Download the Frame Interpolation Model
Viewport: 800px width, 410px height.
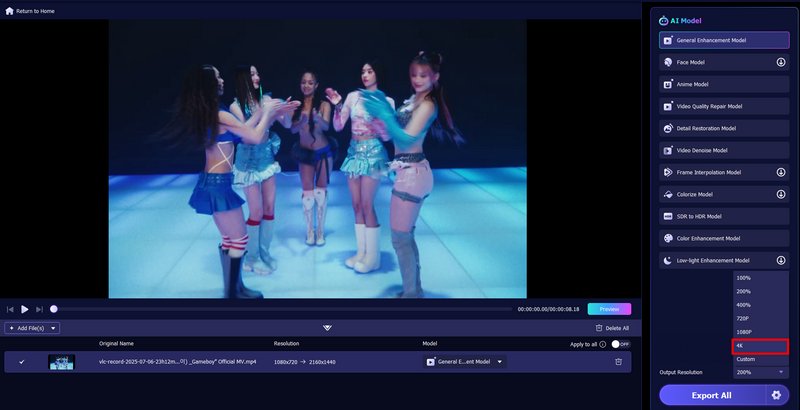pos(781,172)
